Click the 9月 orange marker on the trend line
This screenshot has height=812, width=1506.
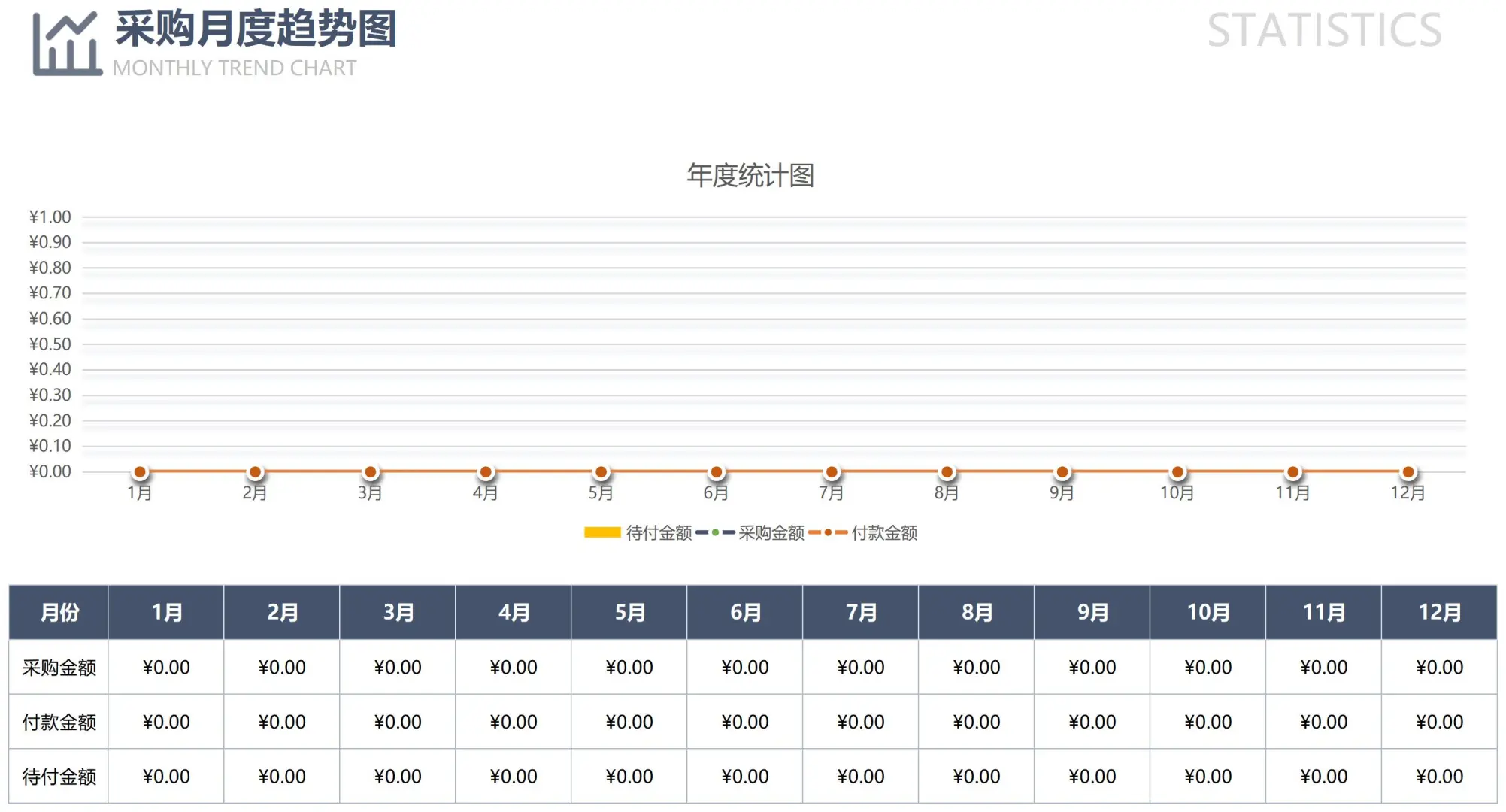1062,471
